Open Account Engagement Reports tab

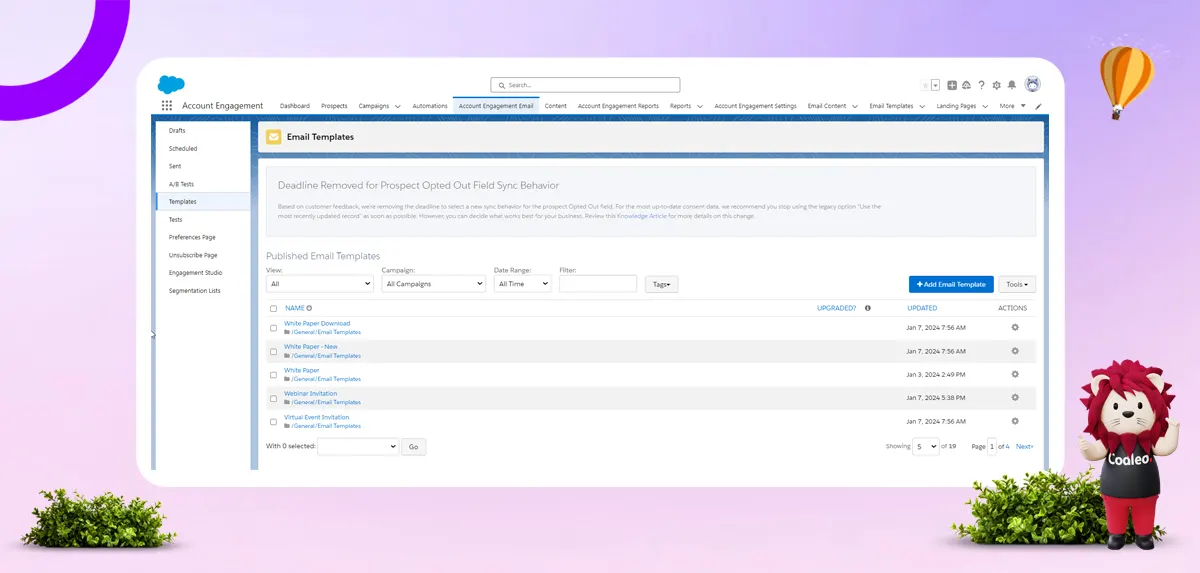618,106
